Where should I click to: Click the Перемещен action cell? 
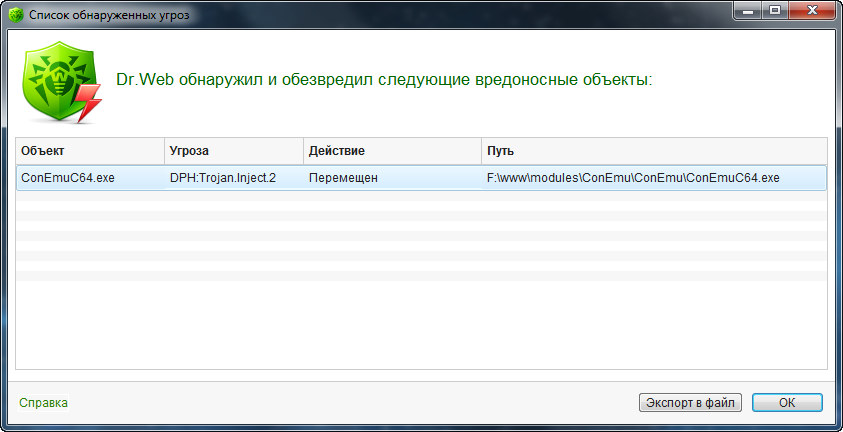344,178
